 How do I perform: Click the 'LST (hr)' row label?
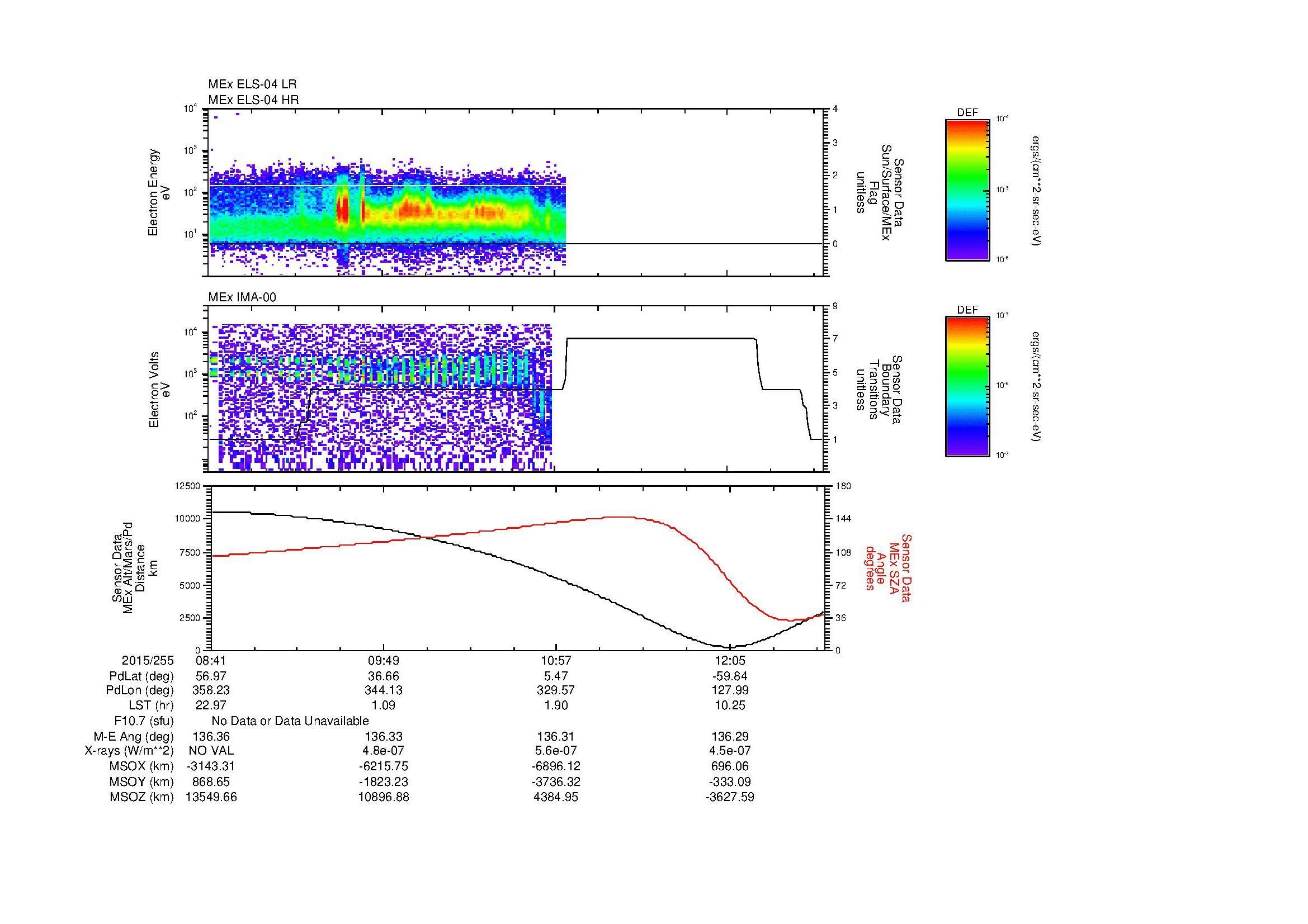pyautogui.click(x=151, y=705)
